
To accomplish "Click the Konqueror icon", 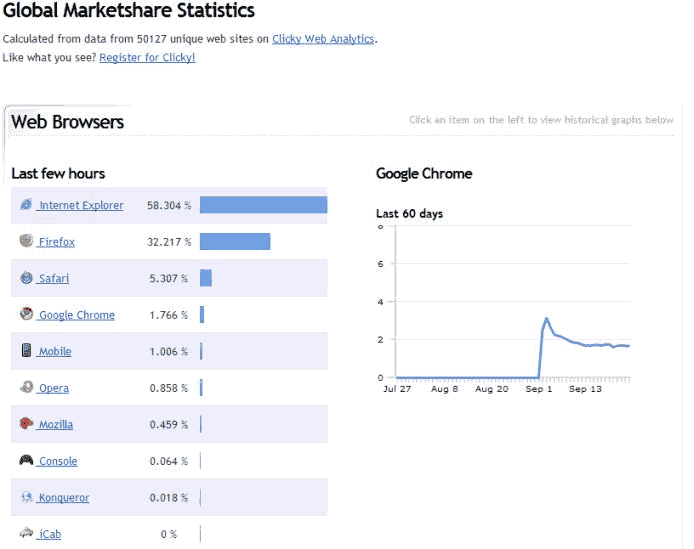I will [27, 497].
